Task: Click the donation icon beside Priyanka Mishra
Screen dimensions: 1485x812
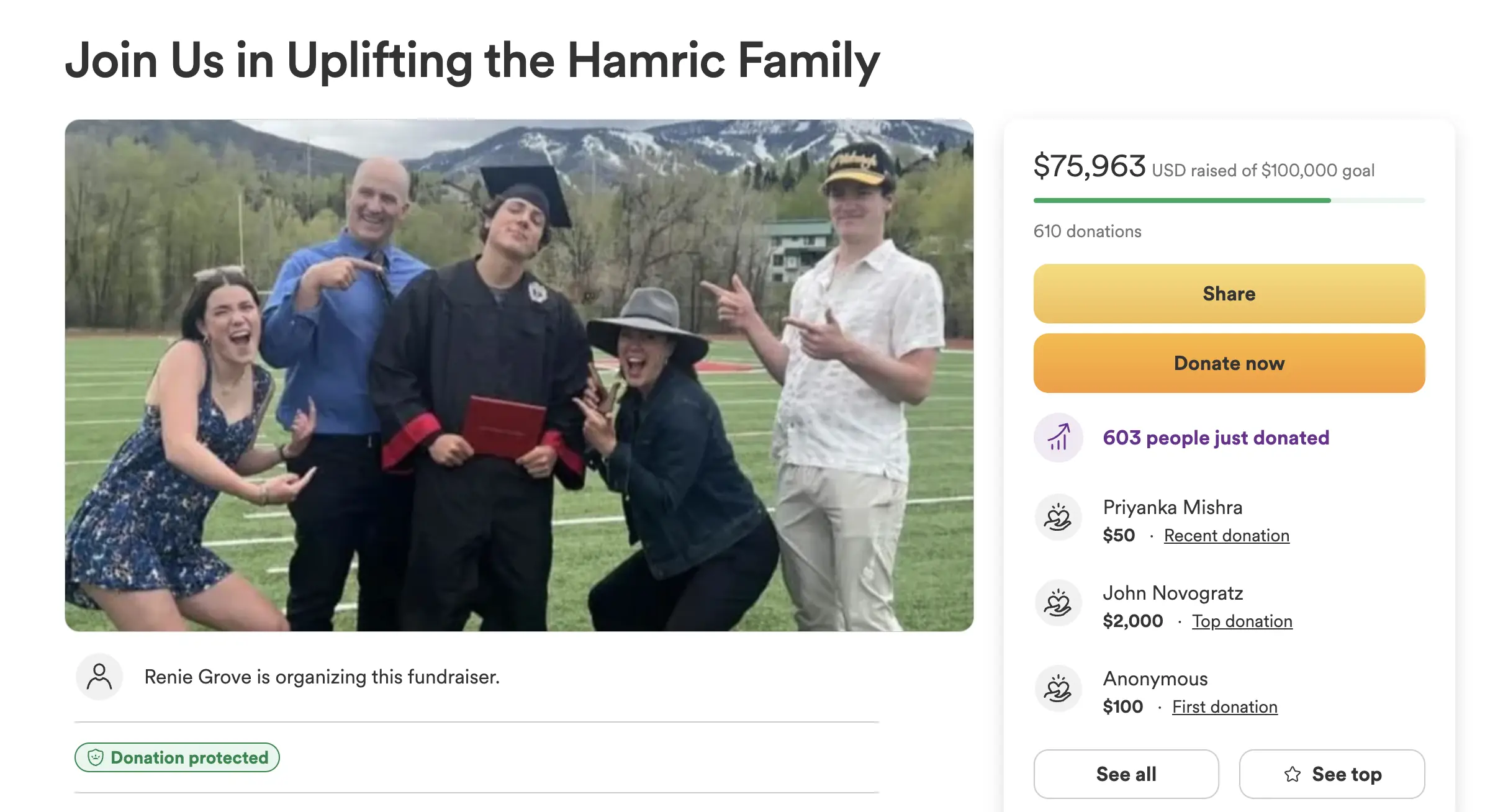Action: [x=1058, y=518]
